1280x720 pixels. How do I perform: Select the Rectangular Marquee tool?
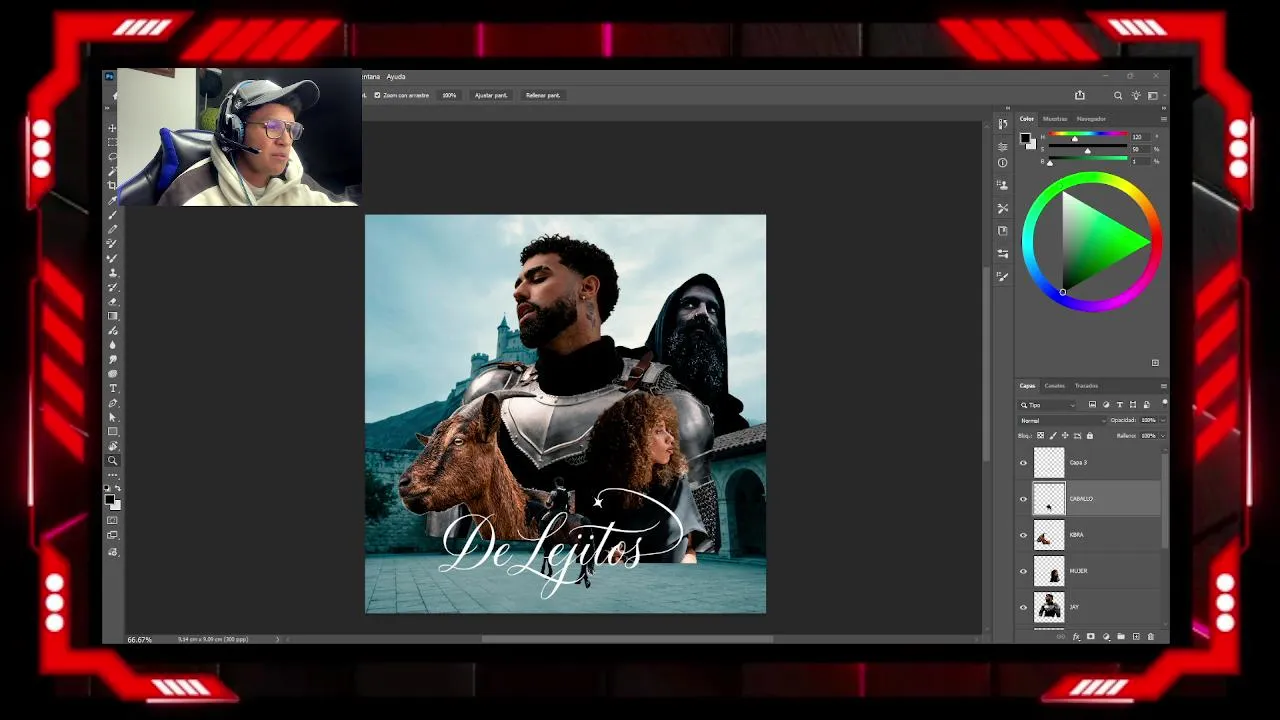[x=112, y=142]
